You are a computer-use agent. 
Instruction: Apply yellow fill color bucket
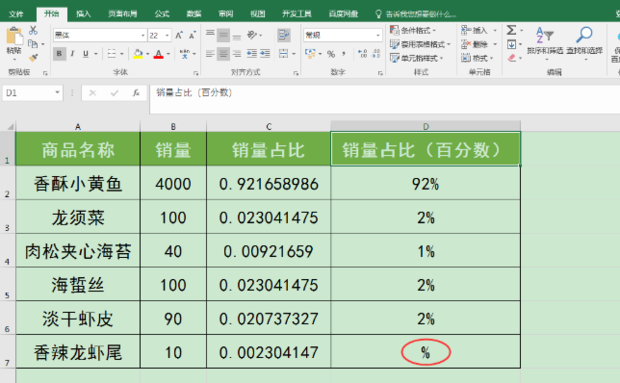pyautogui.click(x=138, y=54)
